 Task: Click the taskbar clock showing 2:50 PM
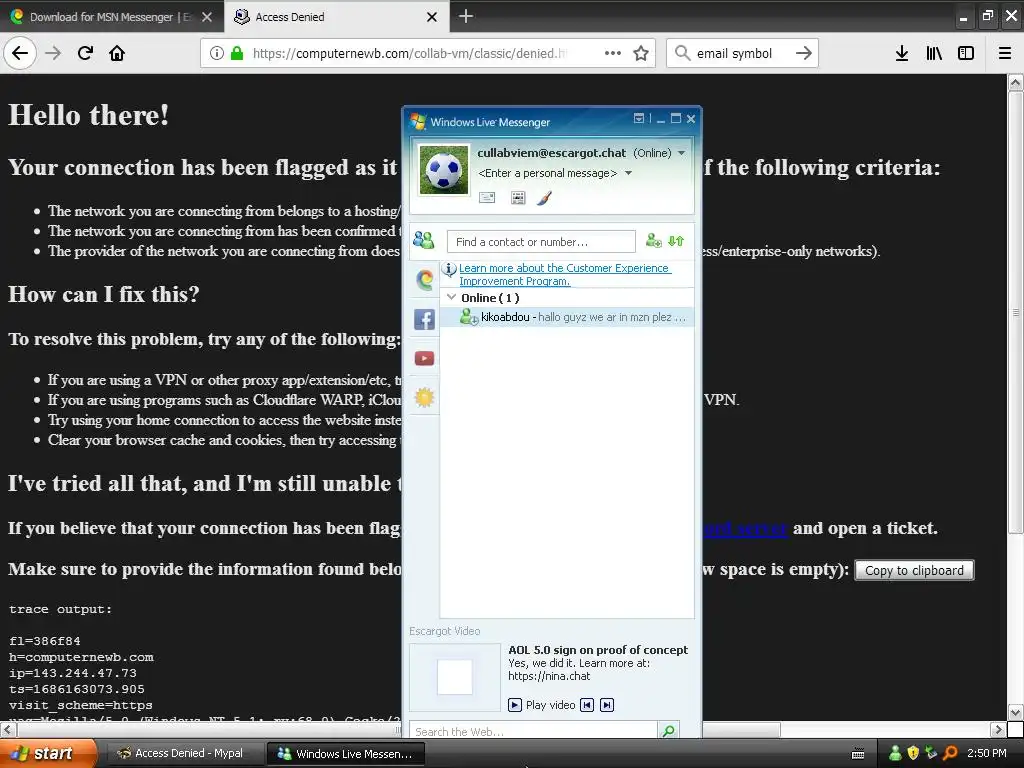[987, 753]
